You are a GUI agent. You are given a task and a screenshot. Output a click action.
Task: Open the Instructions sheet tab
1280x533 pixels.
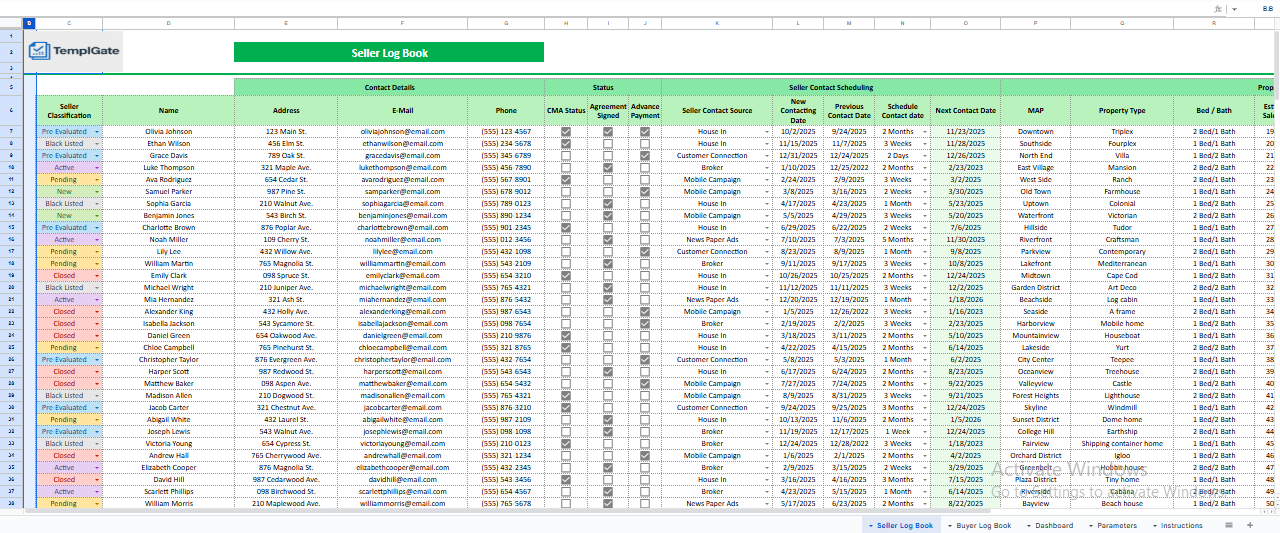tap(1181, 525)
